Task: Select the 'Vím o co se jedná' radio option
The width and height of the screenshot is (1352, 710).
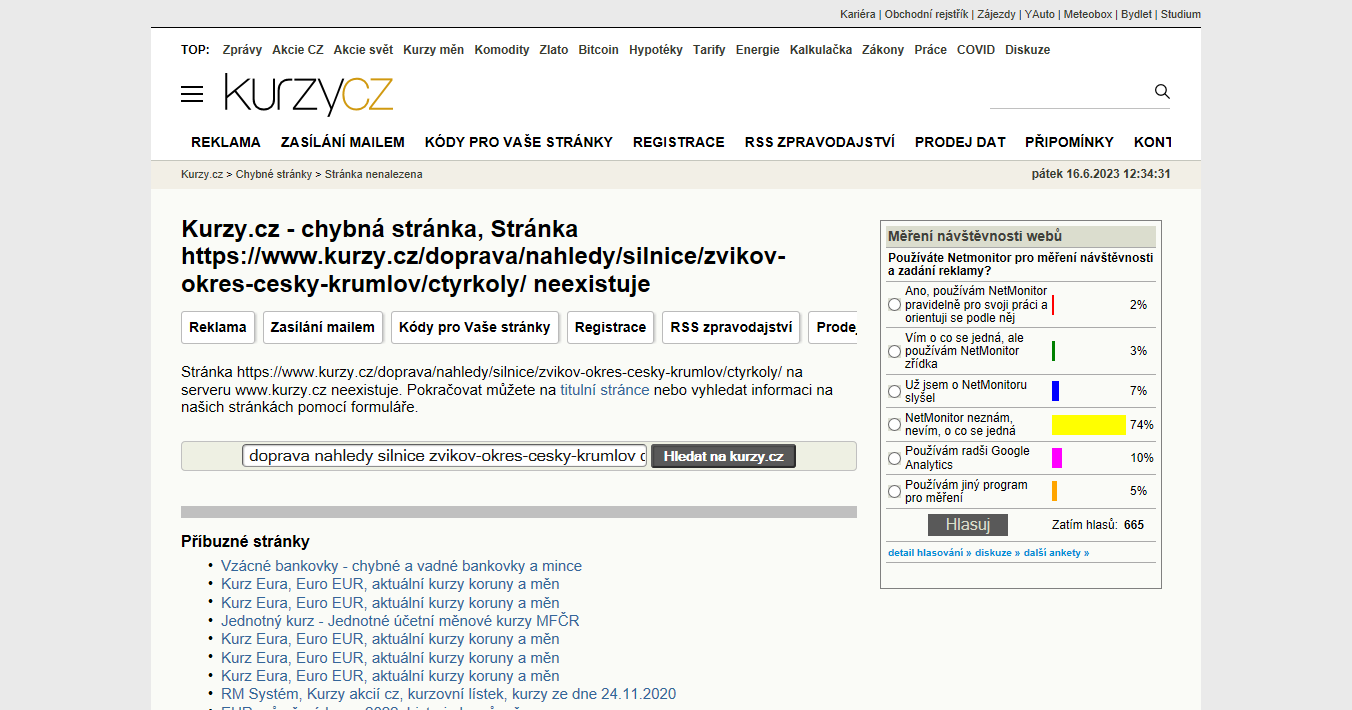Action: click(x=895, y=352)
